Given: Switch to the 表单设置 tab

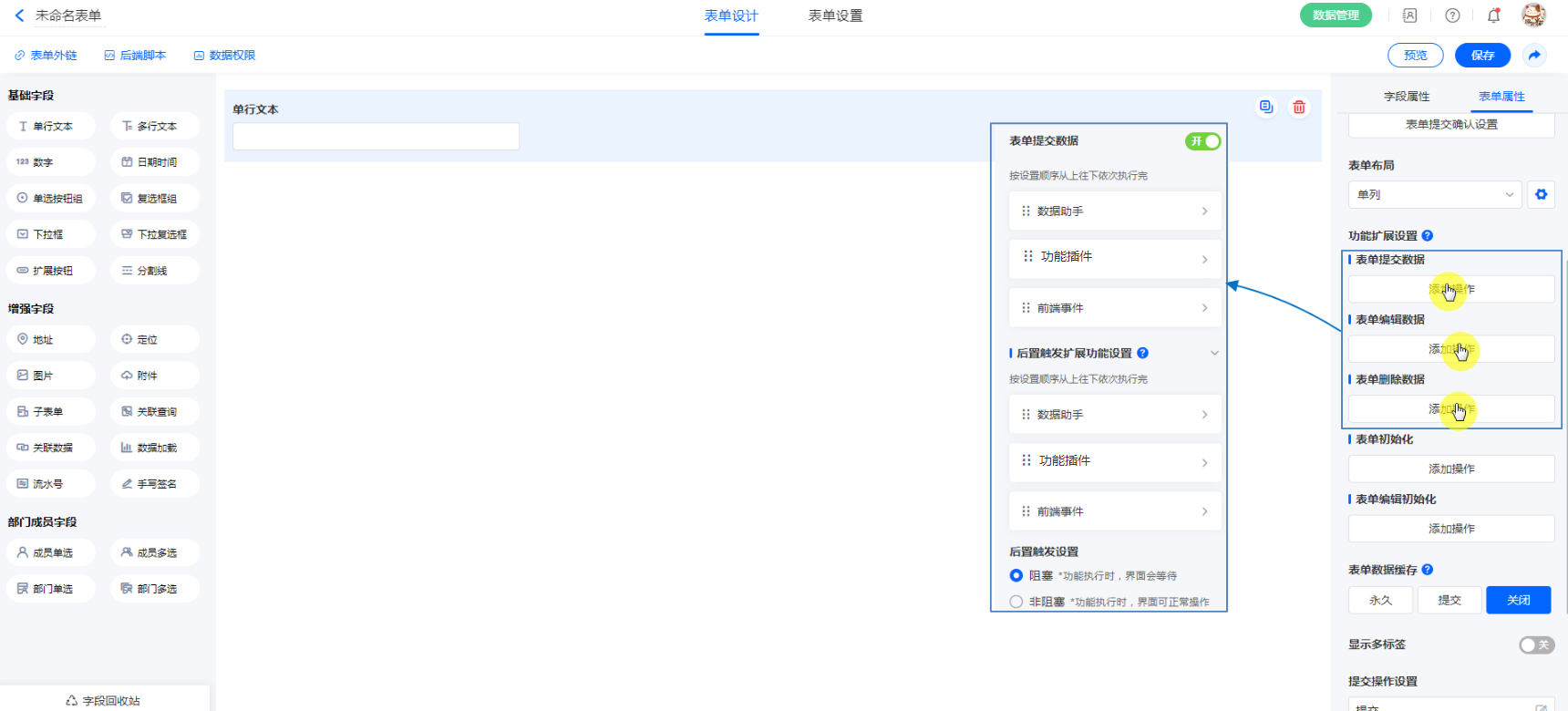Looking at the screenshot, I should 835,15.
